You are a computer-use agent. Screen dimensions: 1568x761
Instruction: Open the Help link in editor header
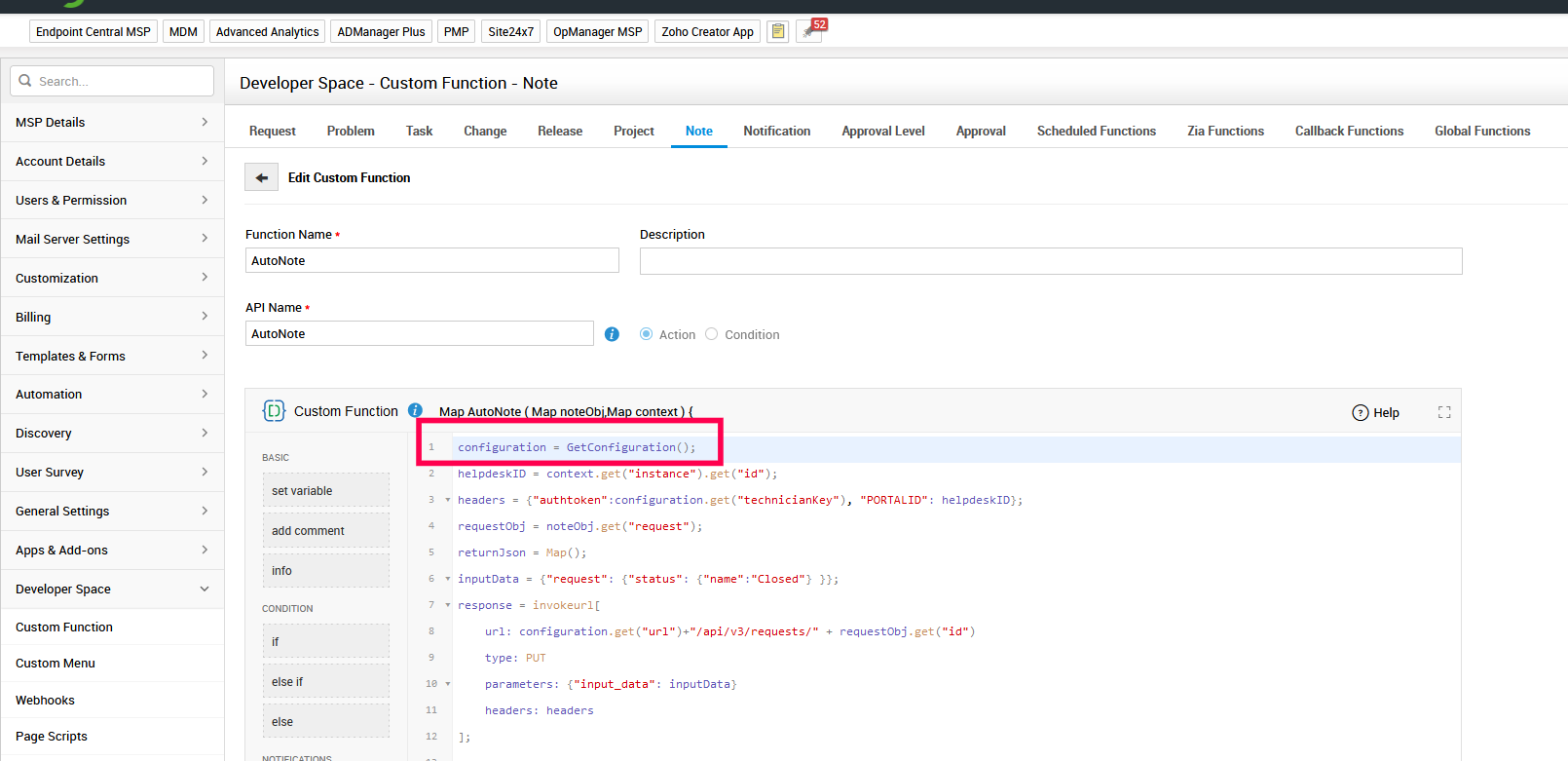click(x=1376, y=413)
